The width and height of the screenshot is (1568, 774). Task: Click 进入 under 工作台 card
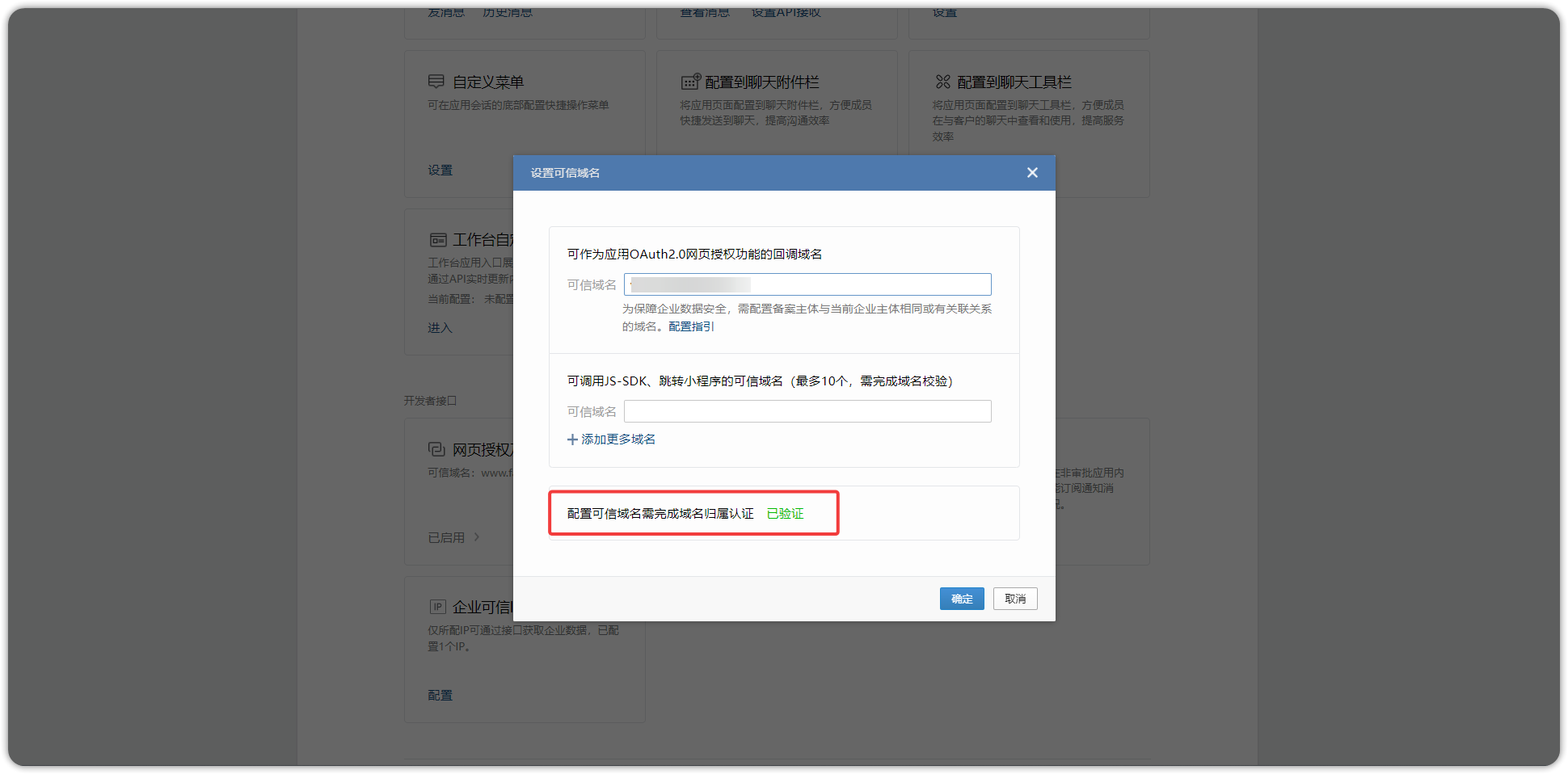[440, 328]
